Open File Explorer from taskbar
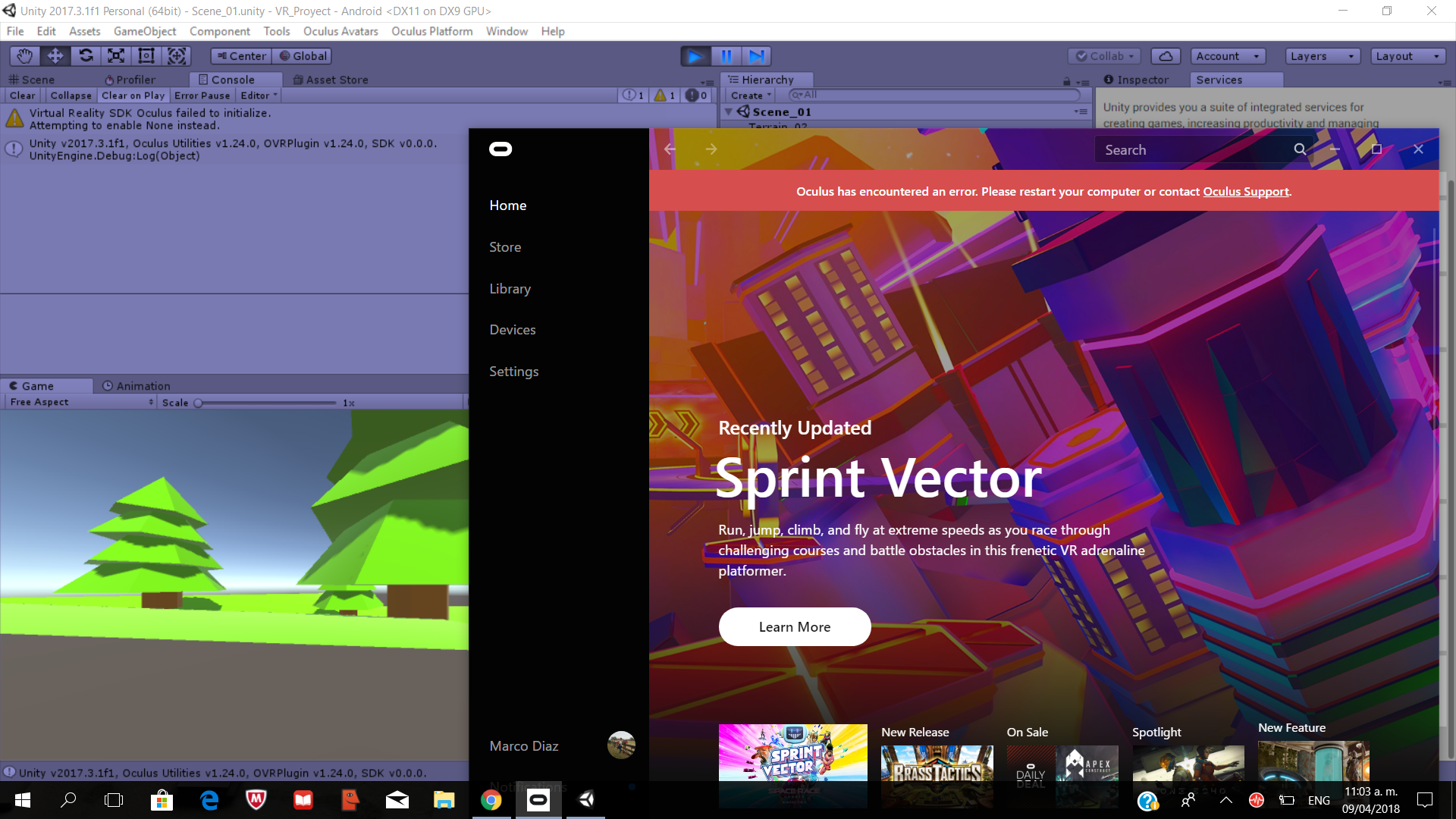The height and width of the screenshot is (819, 1456). (444, 800)
